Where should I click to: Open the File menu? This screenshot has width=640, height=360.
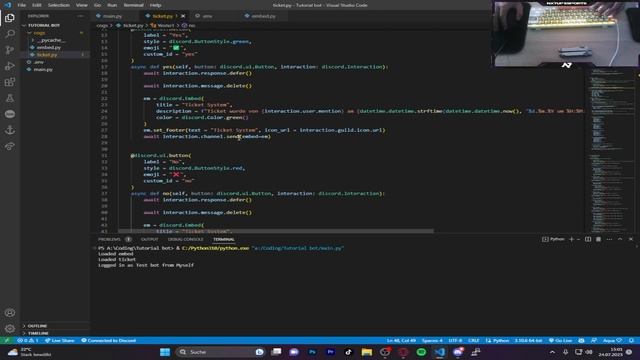pos(22,5)
